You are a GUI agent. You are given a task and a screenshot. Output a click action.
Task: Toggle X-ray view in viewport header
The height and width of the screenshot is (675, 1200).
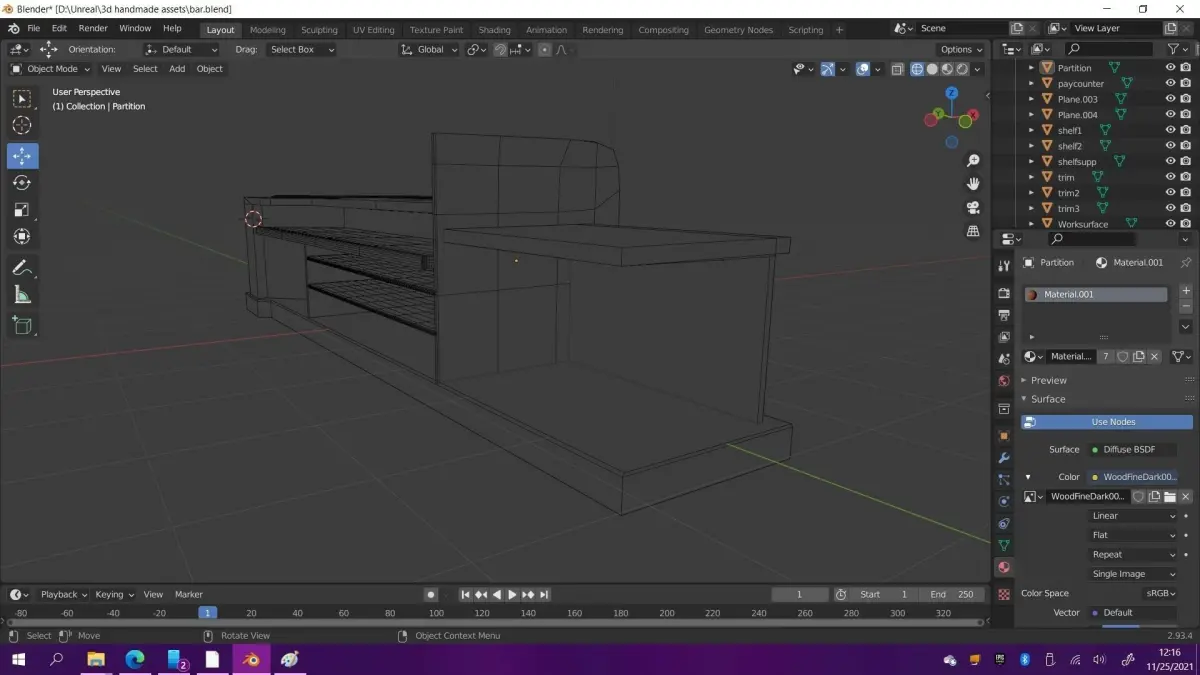897,69
